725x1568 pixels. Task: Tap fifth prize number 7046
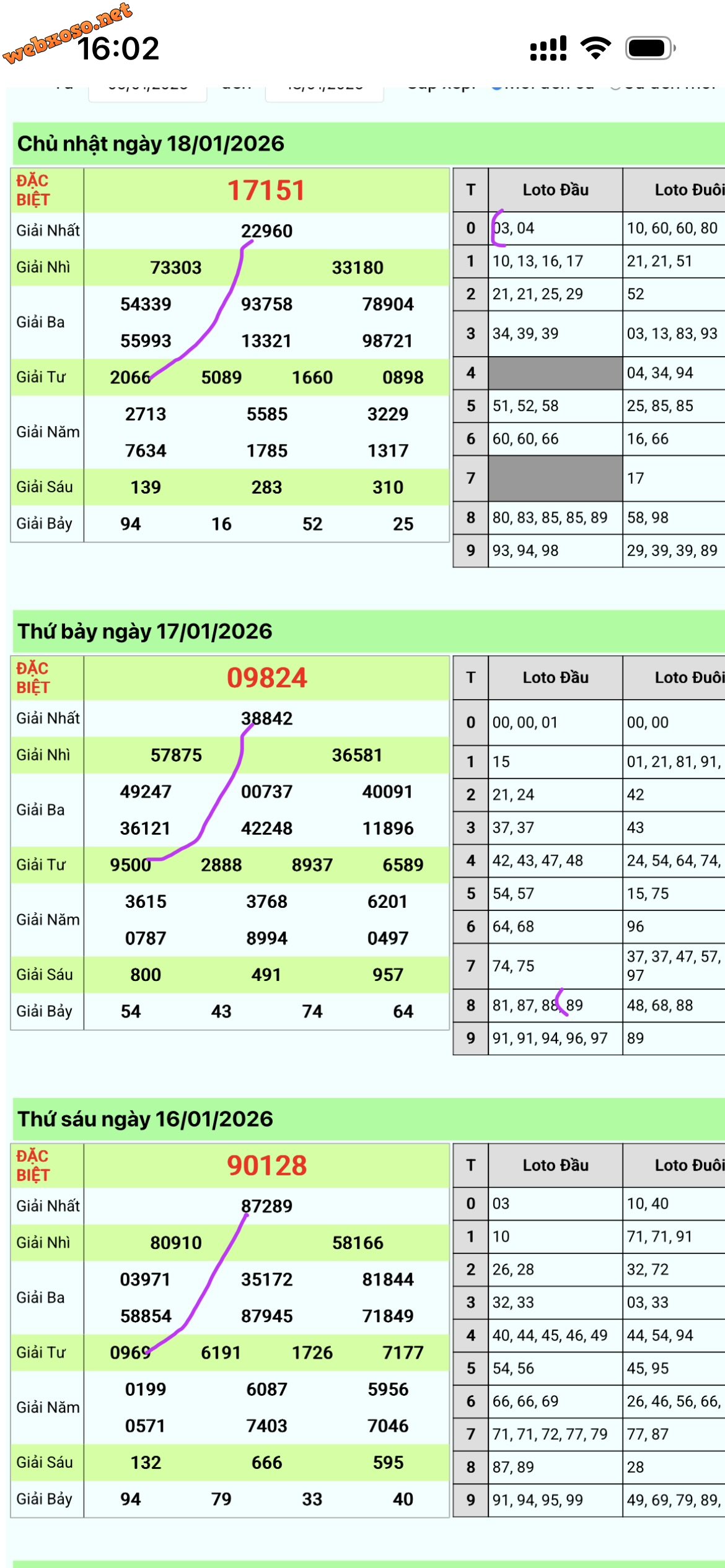(x=388, y=1426)
